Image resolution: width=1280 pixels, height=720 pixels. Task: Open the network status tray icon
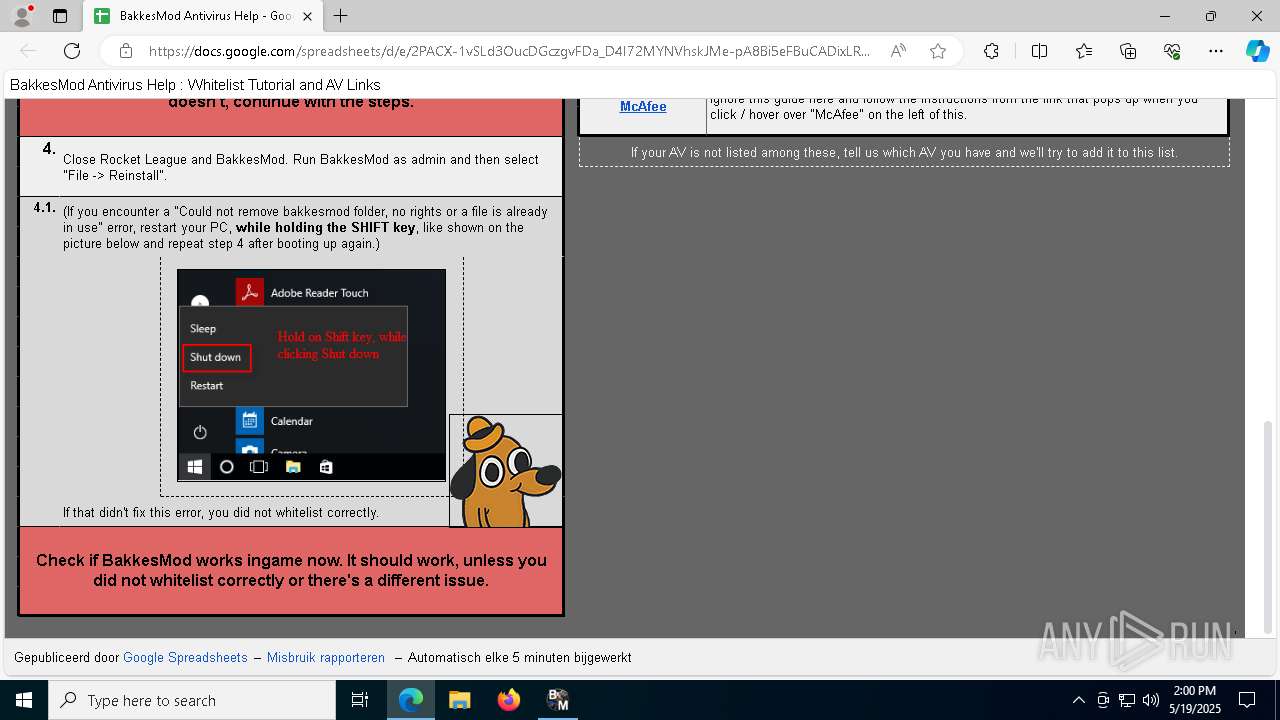coord(1127,700)
